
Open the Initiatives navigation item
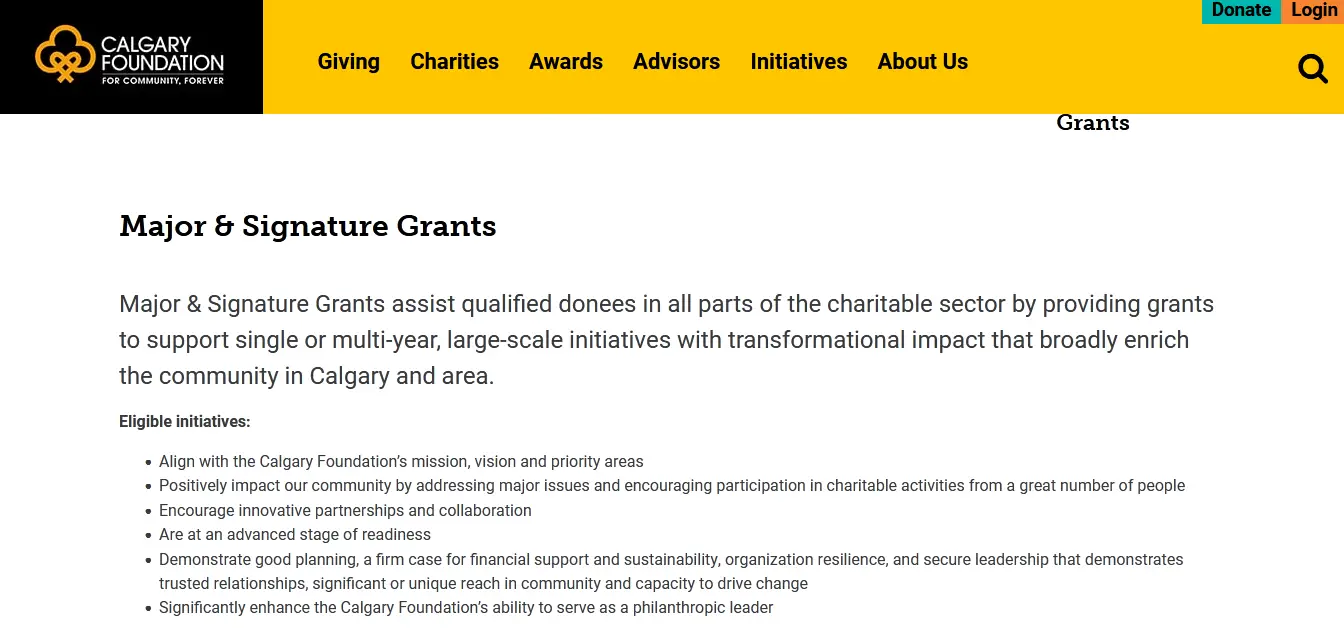[798, 62]
